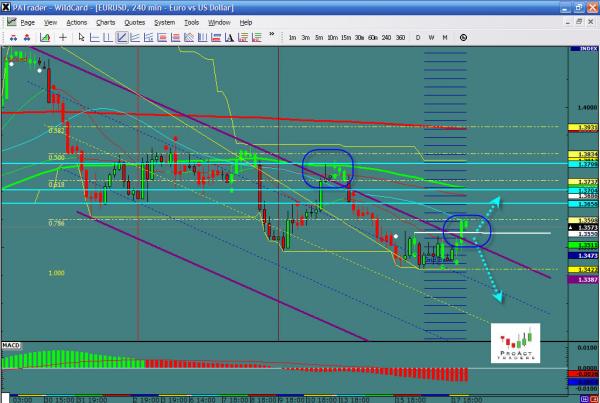
Task: Select the vertical line drawing tool
Action: click(108, 38)
